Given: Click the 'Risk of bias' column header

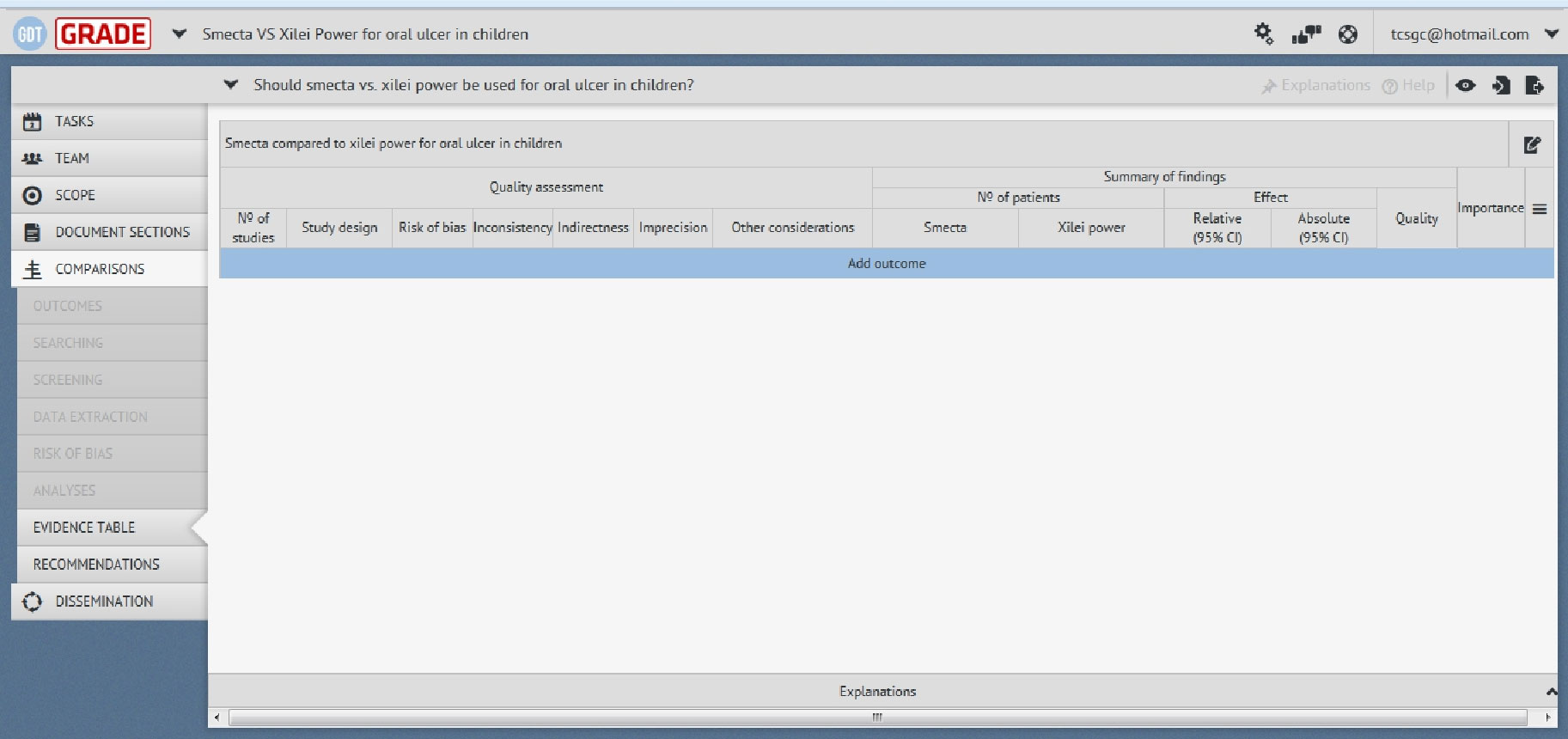Looking at the screenshot, I should pyautogui.click(x=432, y=228).
